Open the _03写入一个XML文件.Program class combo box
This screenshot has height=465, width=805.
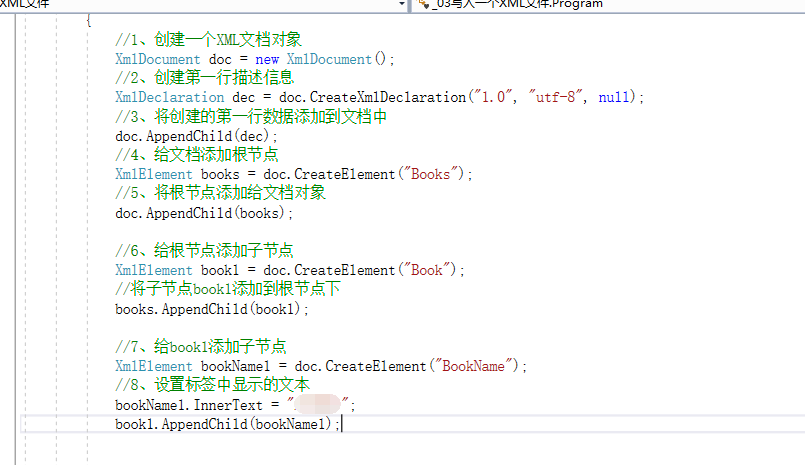coord(608,5)
